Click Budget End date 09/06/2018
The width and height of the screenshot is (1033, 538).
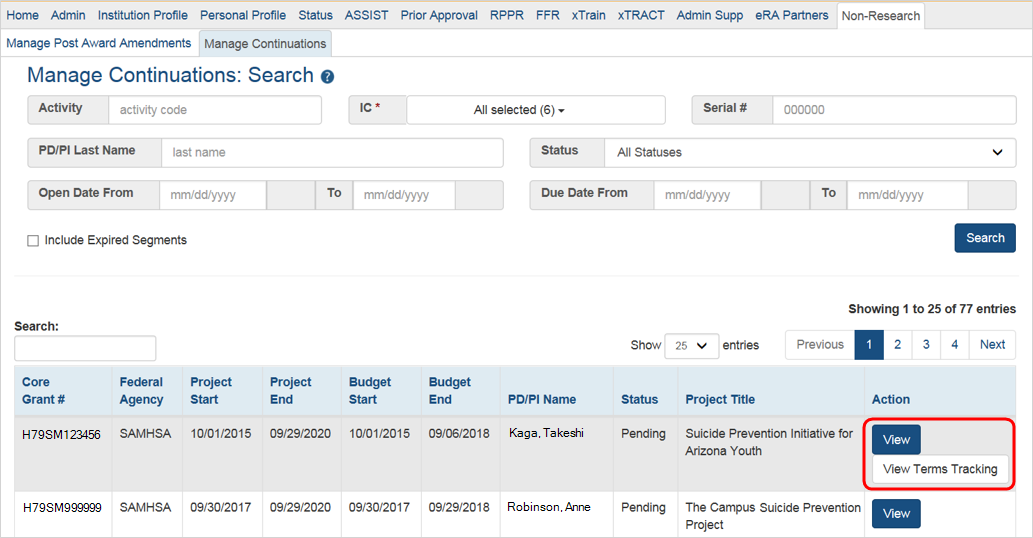coord(459,434)
